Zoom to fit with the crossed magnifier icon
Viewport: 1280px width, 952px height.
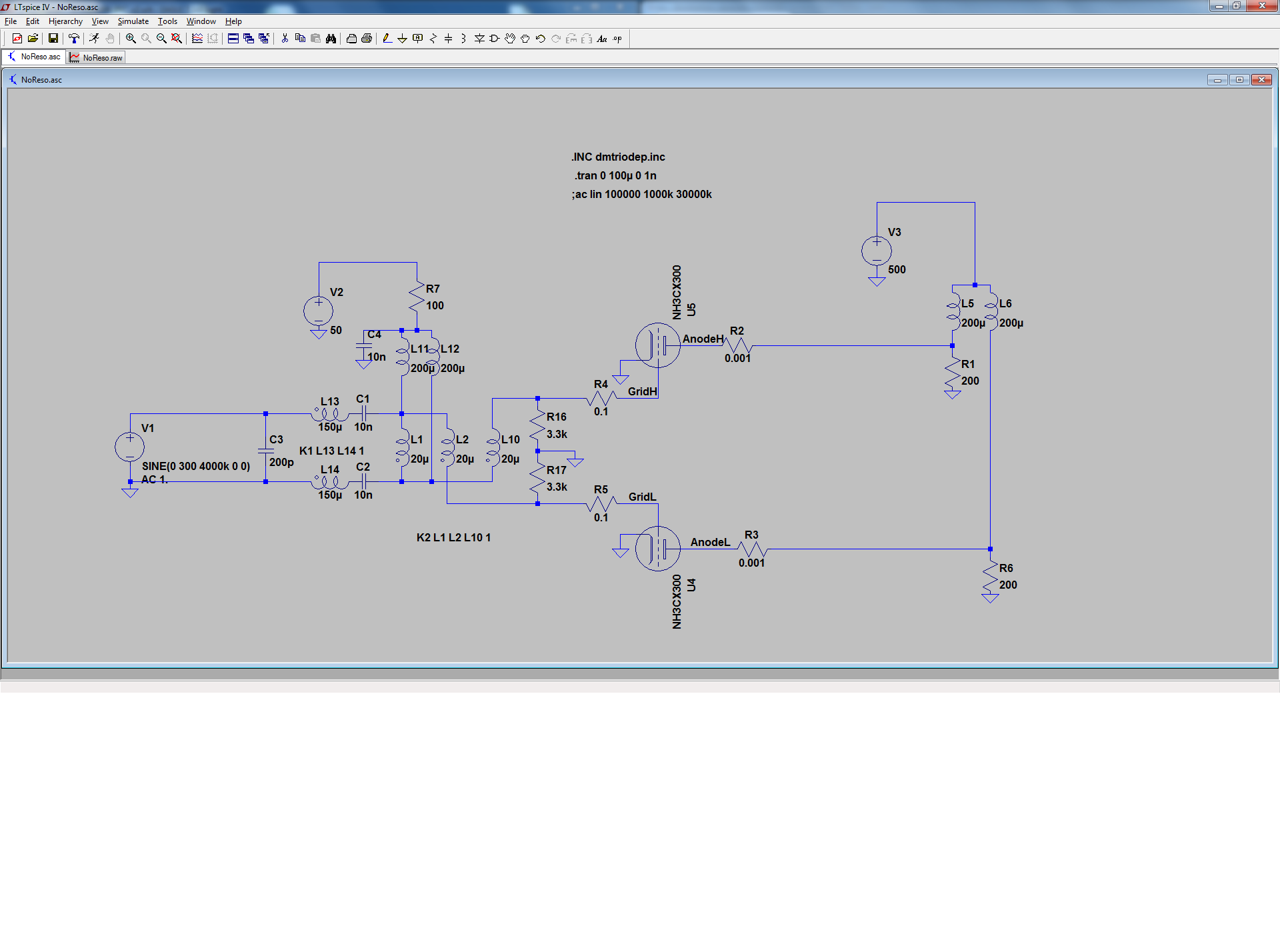click(x=177, y=39)
